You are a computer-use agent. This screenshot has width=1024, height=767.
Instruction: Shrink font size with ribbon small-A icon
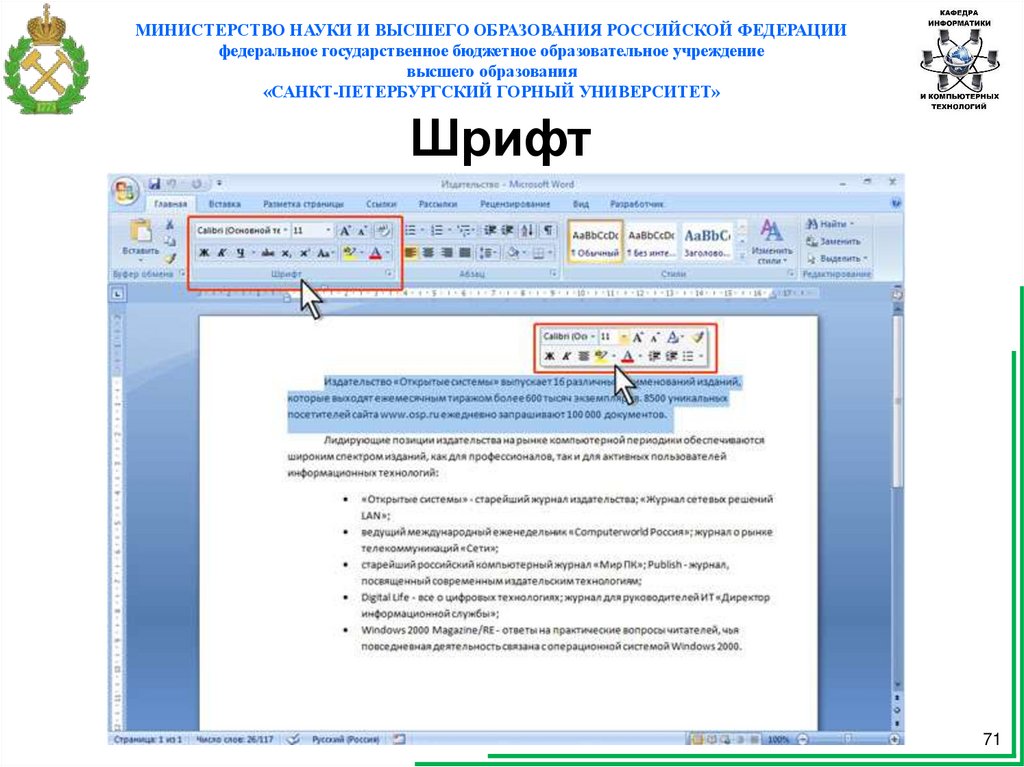[362, 230]
